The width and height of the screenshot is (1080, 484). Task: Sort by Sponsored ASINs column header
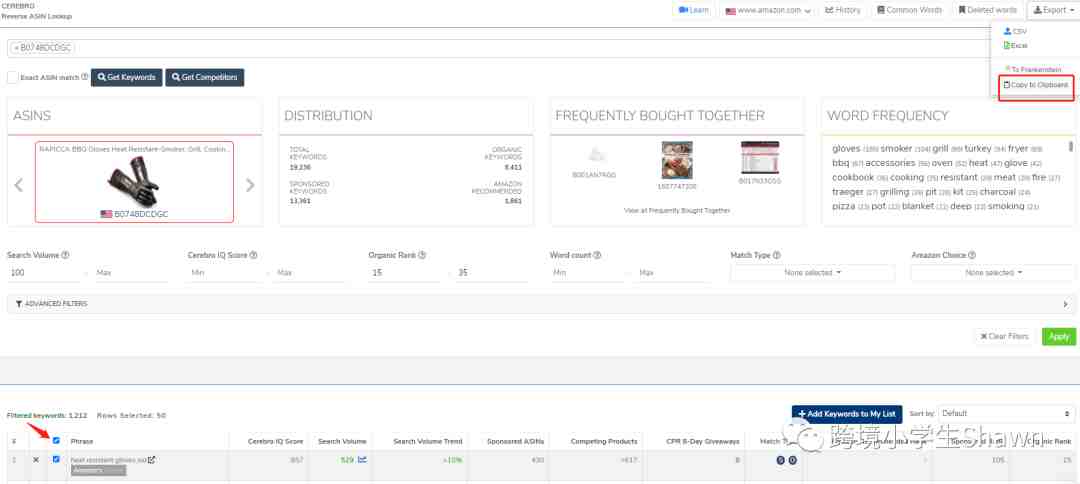[515, 441]
